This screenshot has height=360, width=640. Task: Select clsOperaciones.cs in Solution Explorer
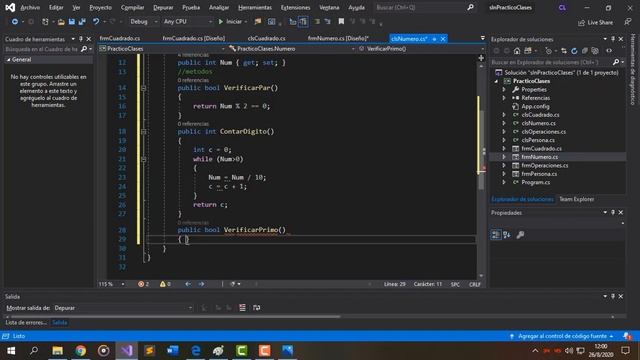click(543, 132)
